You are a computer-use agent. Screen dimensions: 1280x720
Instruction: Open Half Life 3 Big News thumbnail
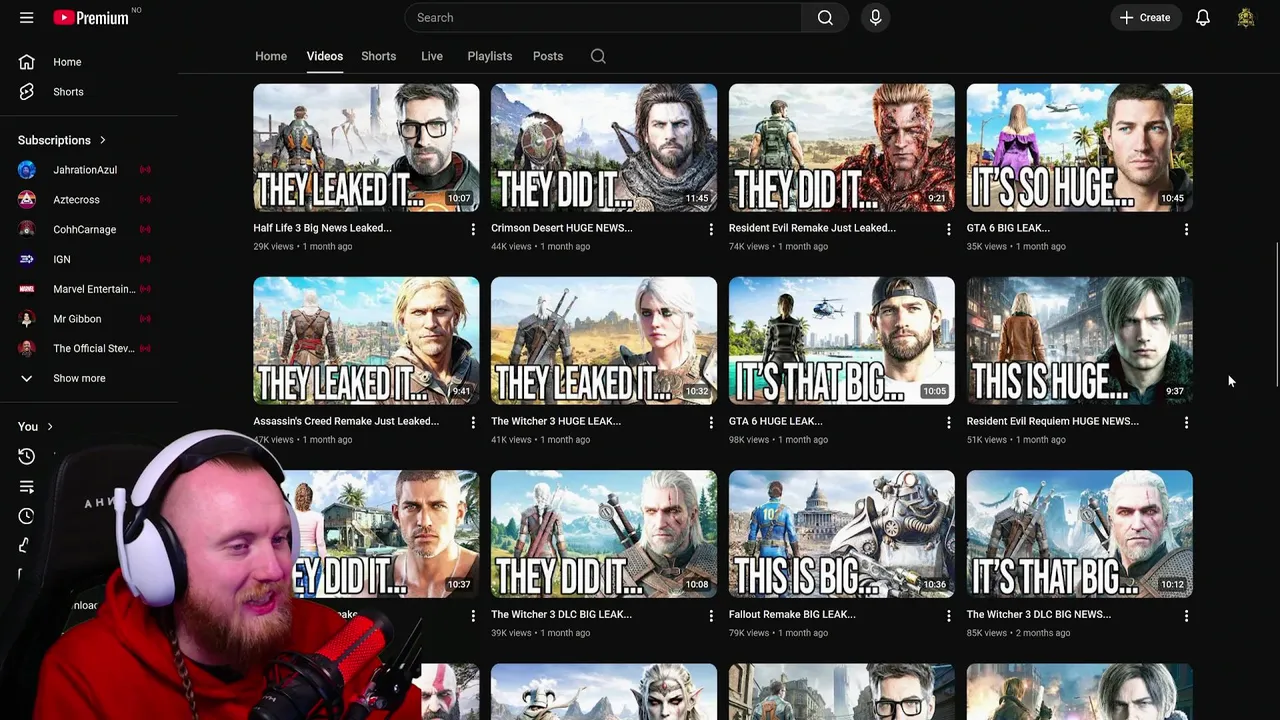(x=366, y=148)
